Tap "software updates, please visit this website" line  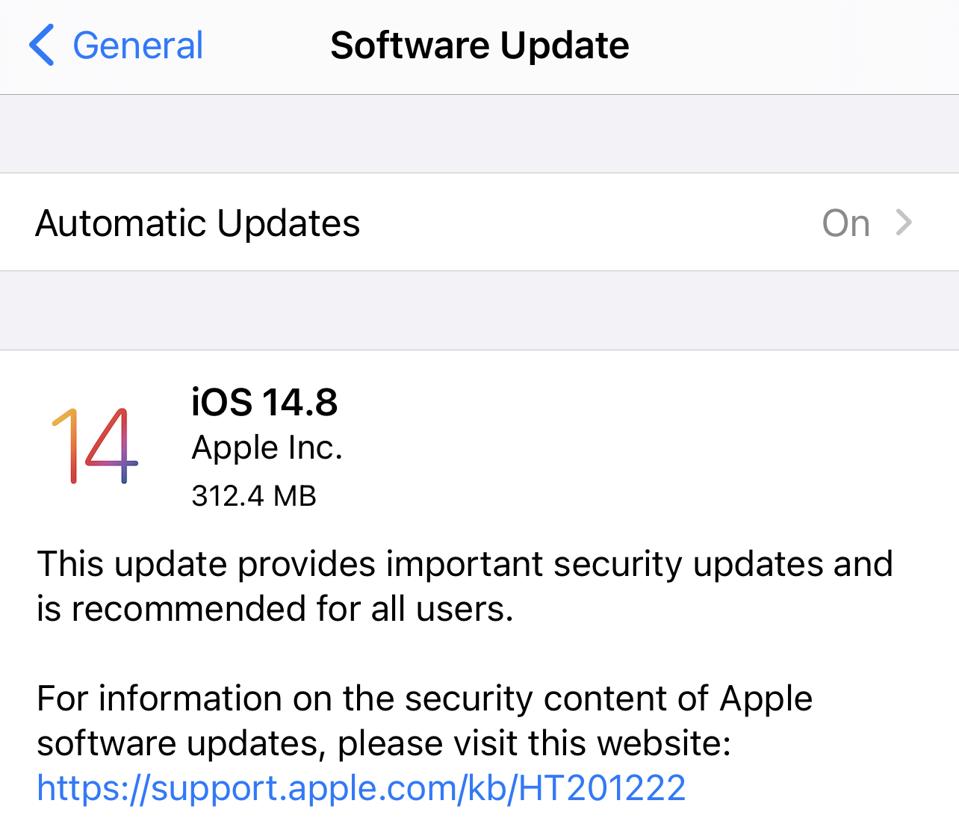pos(384,743)
